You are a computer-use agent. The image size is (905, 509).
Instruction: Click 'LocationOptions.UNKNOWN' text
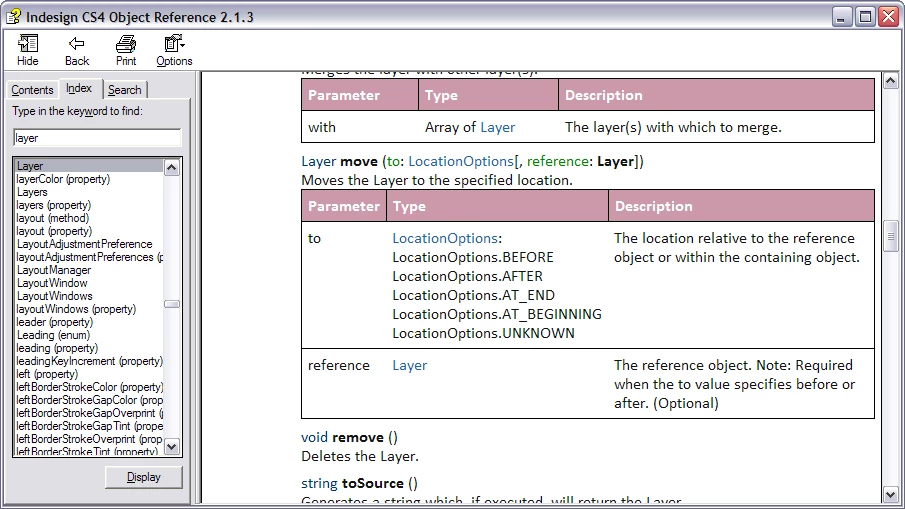coord(484,334)
